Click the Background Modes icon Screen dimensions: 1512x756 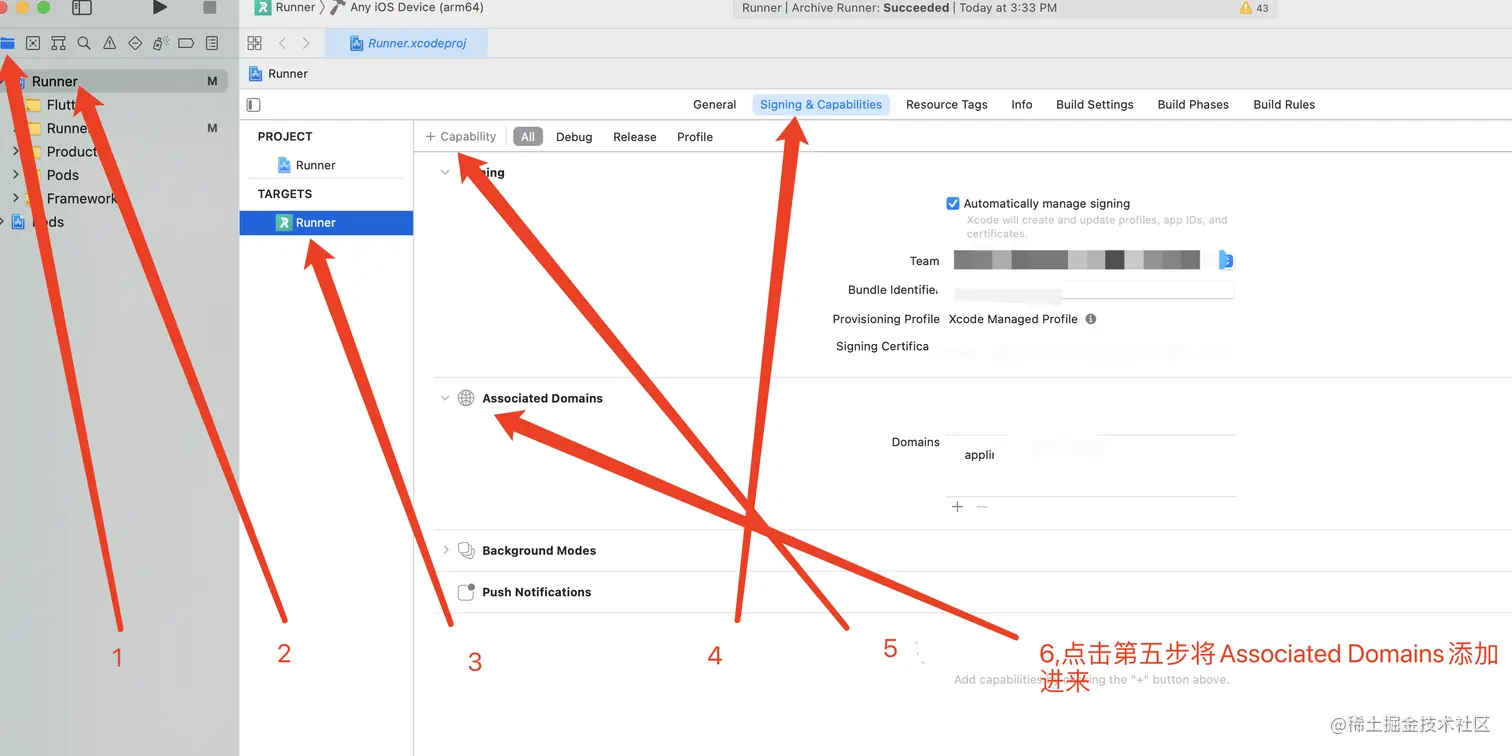(x=466, y=550)
